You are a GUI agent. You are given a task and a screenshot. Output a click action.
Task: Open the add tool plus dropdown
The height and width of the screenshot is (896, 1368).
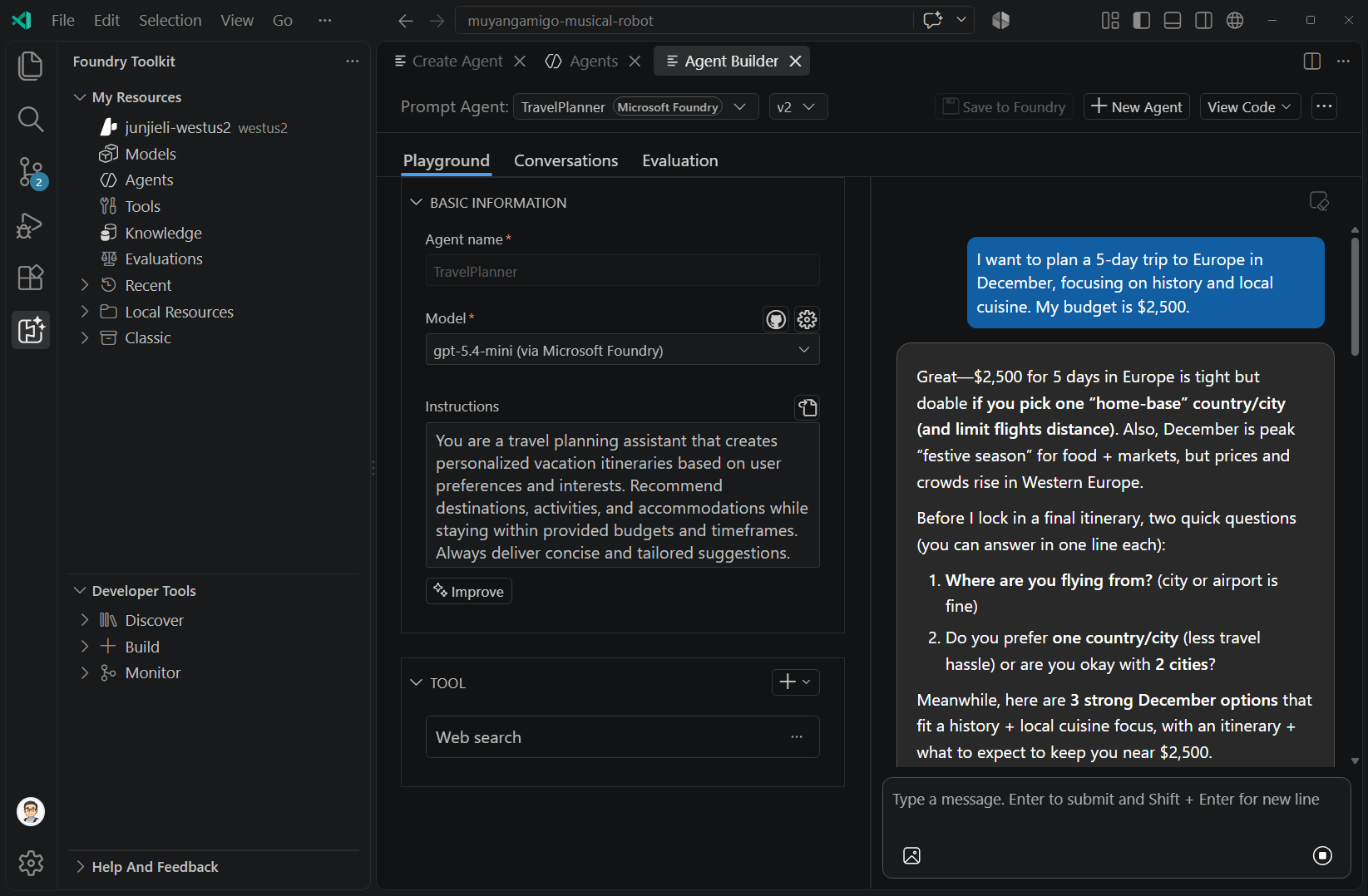tap(796, 682)
